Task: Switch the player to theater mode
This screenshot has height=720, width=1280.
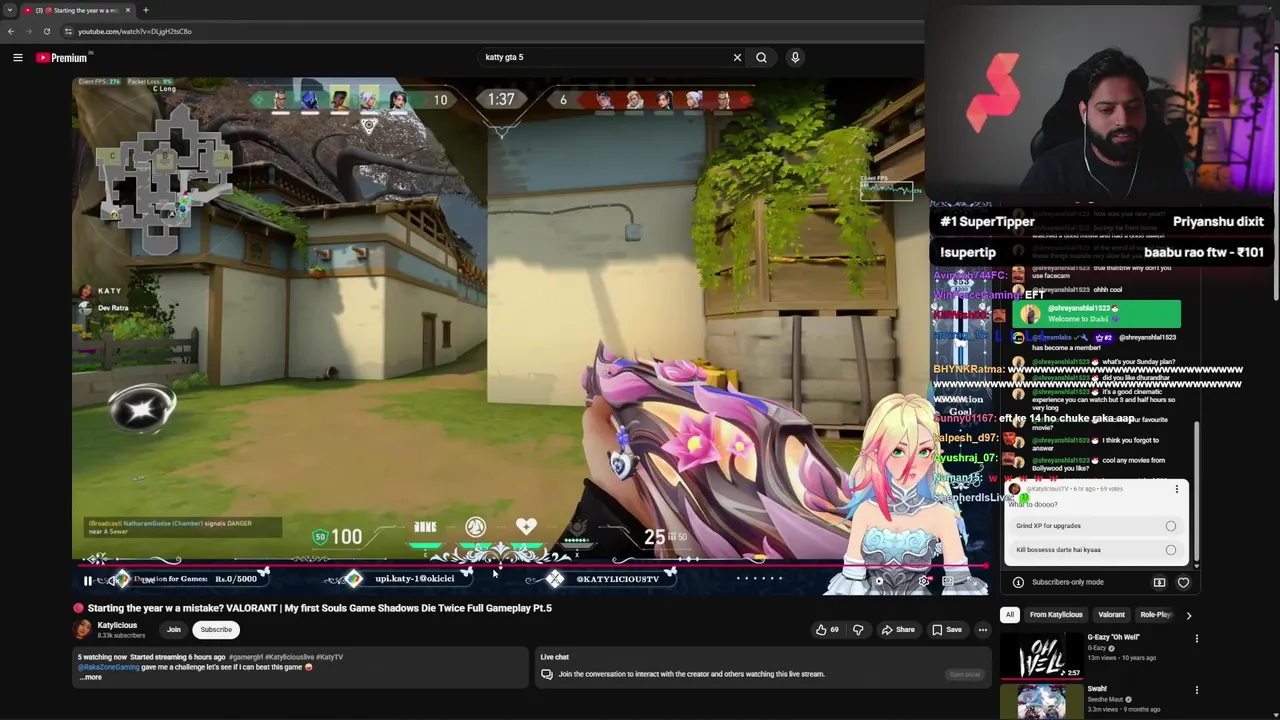Action: [947, 581]
